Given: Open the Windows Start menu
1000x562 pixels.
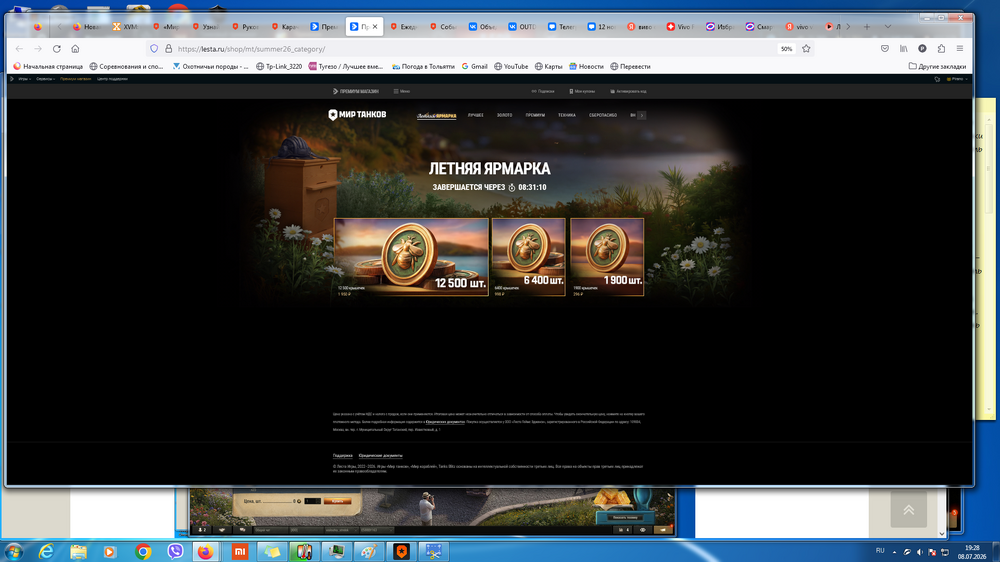Looking at the screenshot, I should (13, 552).
